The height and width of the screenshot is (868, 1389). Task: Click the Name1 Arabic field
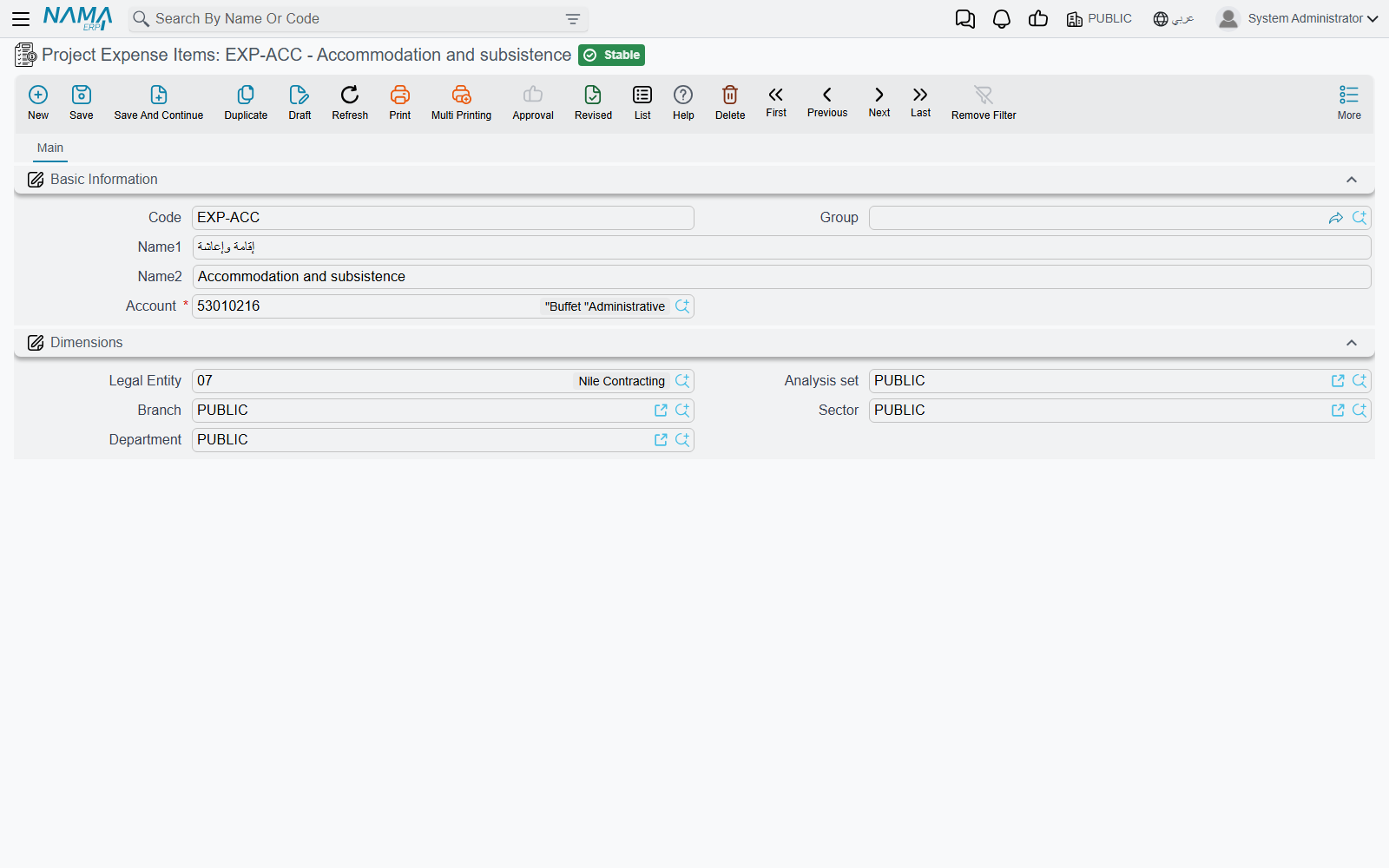pos(781,247)
